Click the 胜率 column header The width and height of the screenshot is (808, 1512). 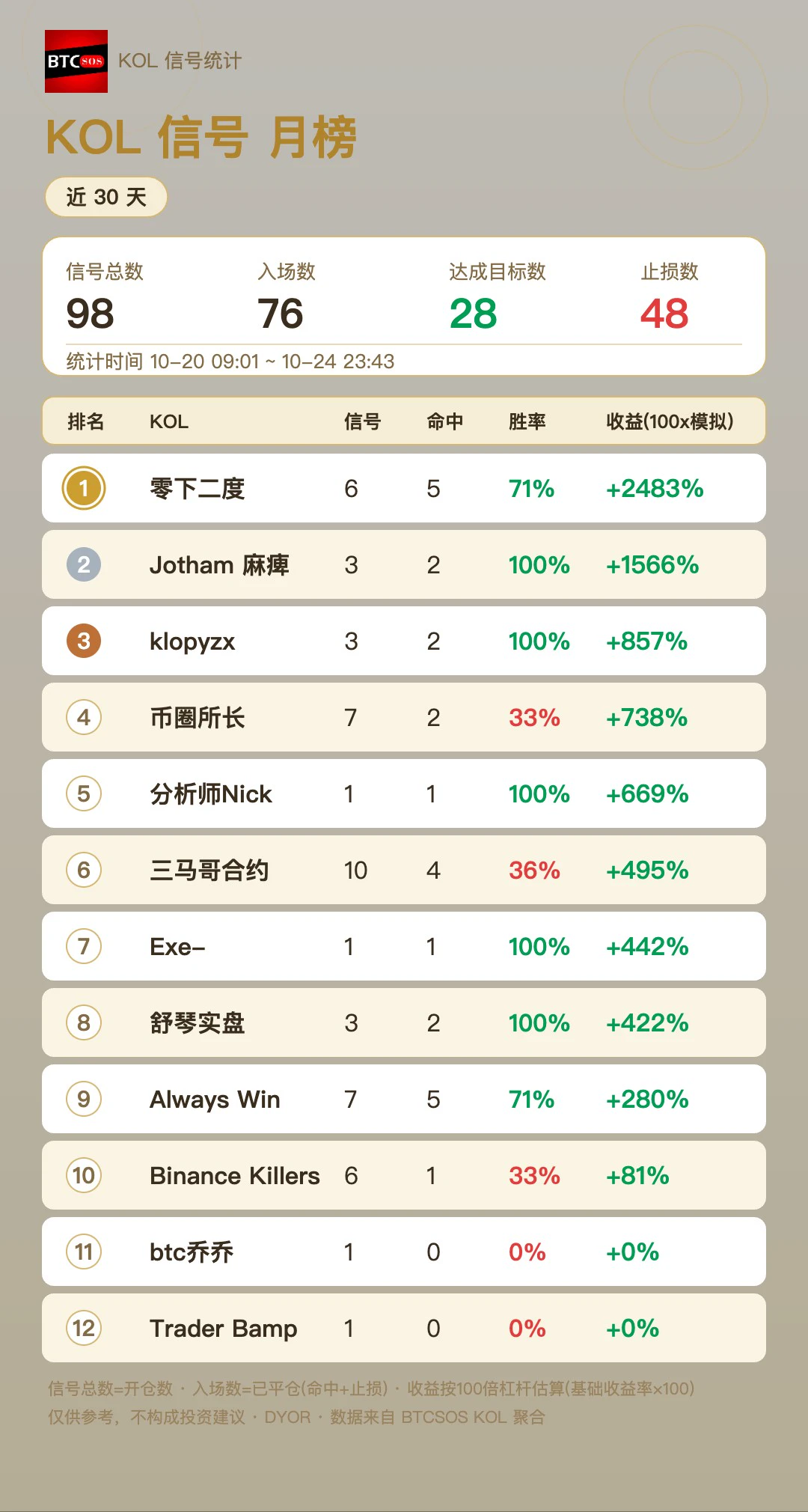point(527,421)
